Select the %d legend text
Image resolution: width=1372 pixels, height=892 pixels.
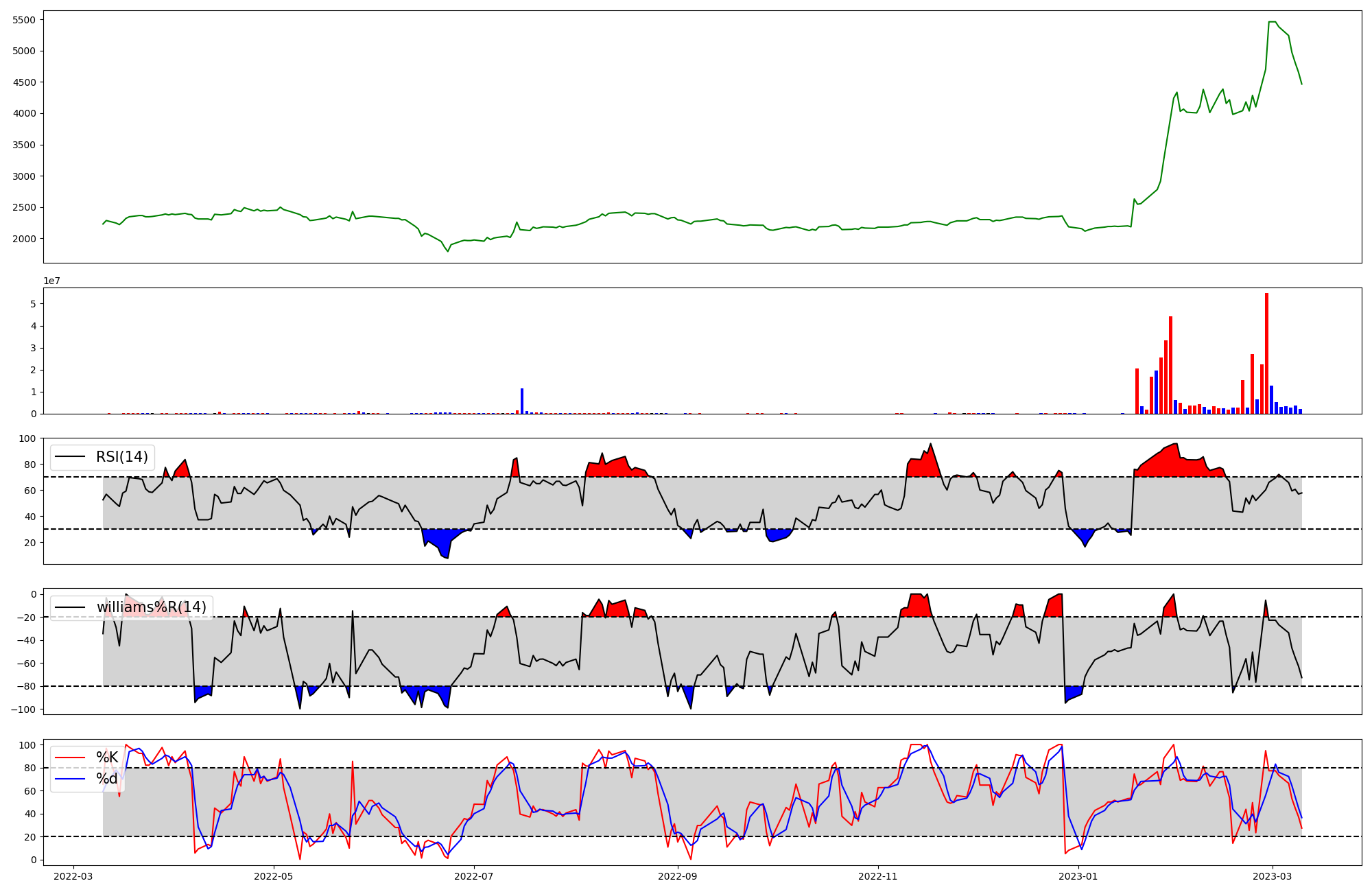pyautogui.click(x=107, y=778)
